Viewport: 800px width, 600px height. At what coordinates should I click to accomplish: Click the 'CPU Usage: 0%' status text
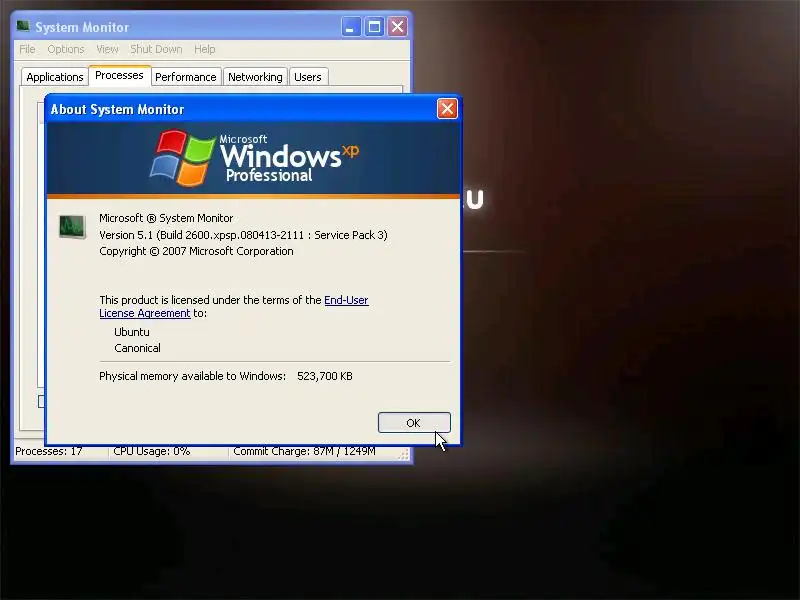[152, 452]
